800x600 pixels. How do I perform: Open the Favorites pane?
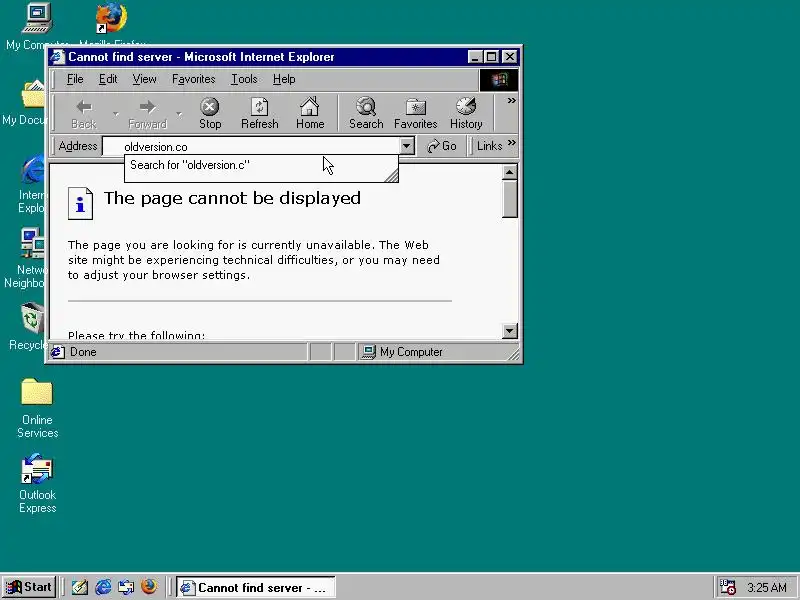[415, 113]
